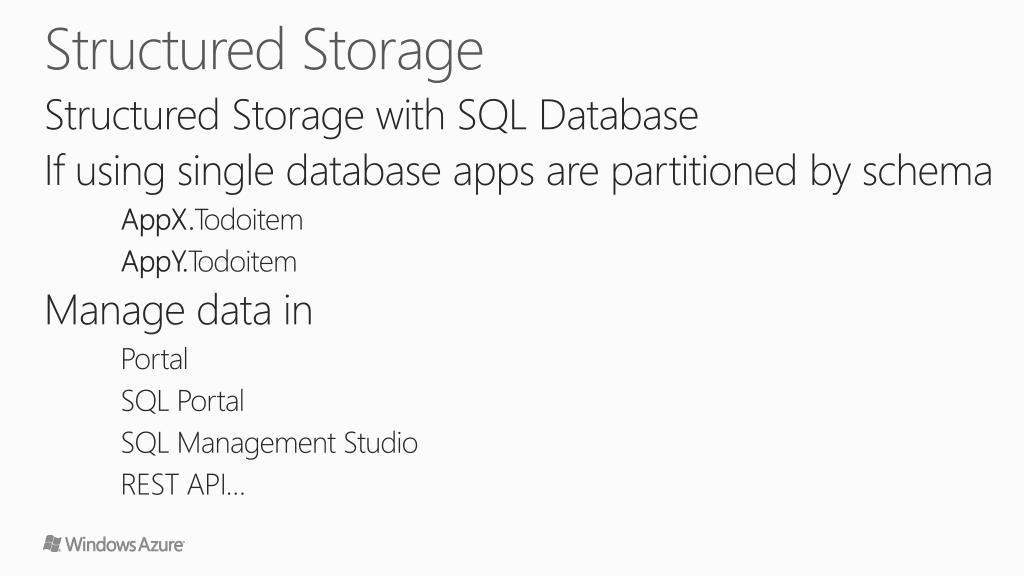Select the Structured Storage slide title
This screenshot has height=576, width=1024.
pyautogui.click(x=264, y=52)
